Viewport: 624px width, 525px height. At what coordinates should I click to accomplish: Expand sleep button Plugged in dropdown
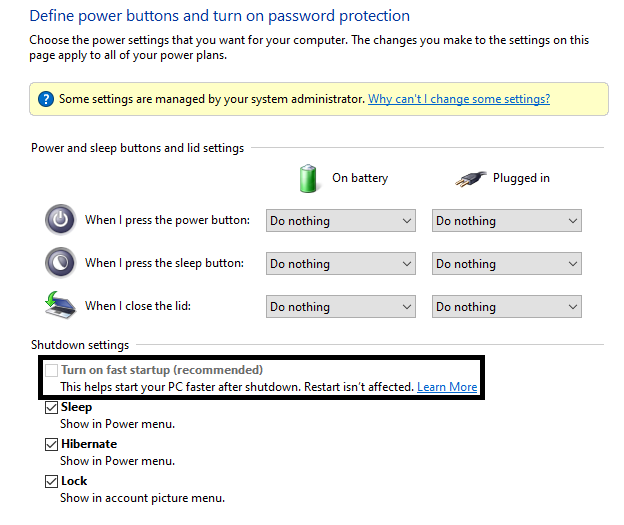(507, 263)
